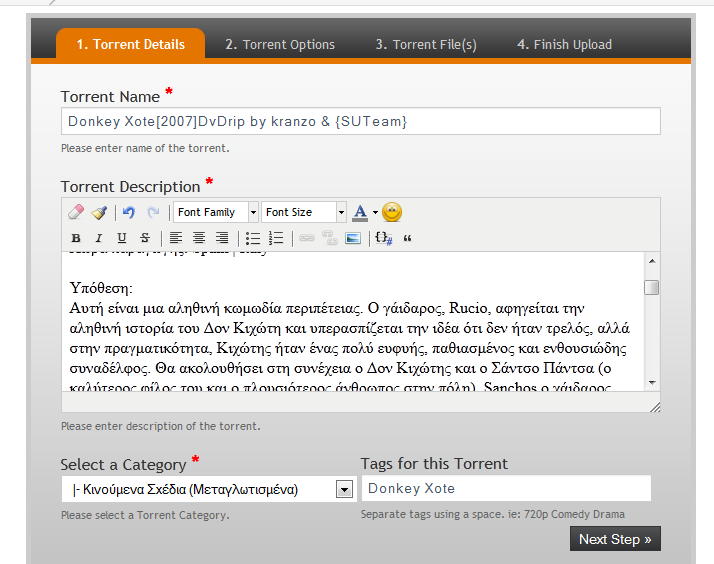
Task: Insert an image into description
Action: (x=353, y=238)
